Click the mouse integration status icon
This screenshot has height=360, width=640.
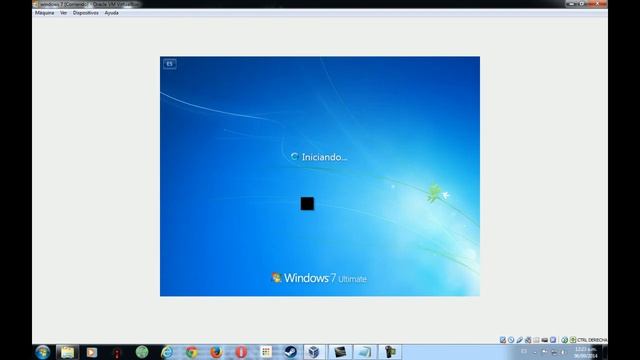(x=564, y=340)
